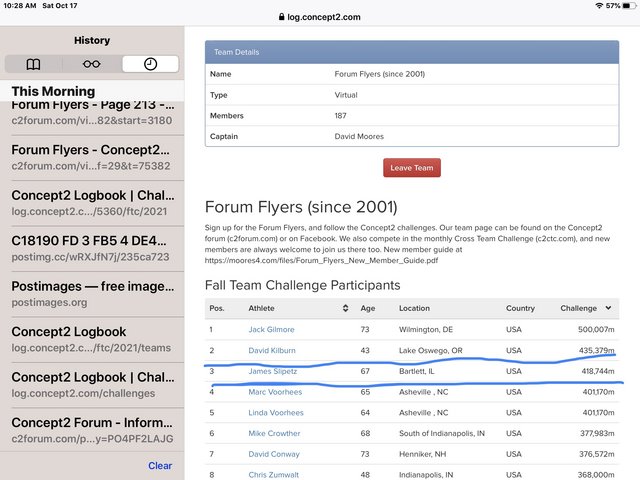Select the 377,983m challenge value

click(x=597, y=433)
